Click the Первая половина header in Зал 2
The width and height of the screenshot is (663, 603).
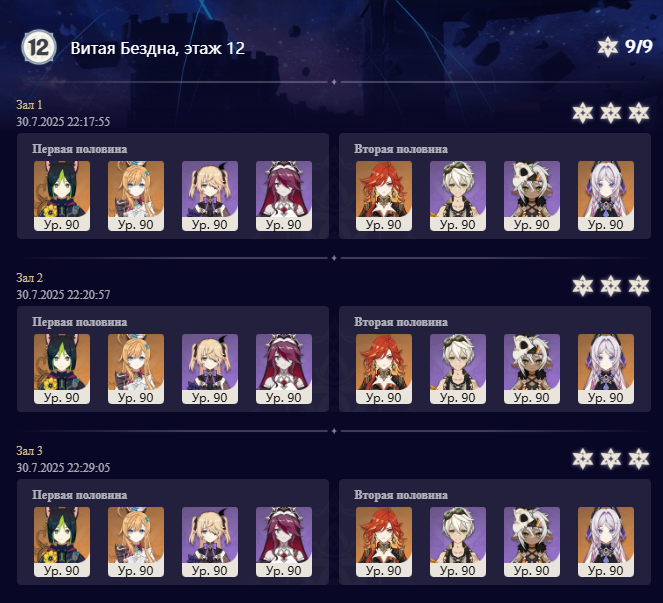click(79, 322)
